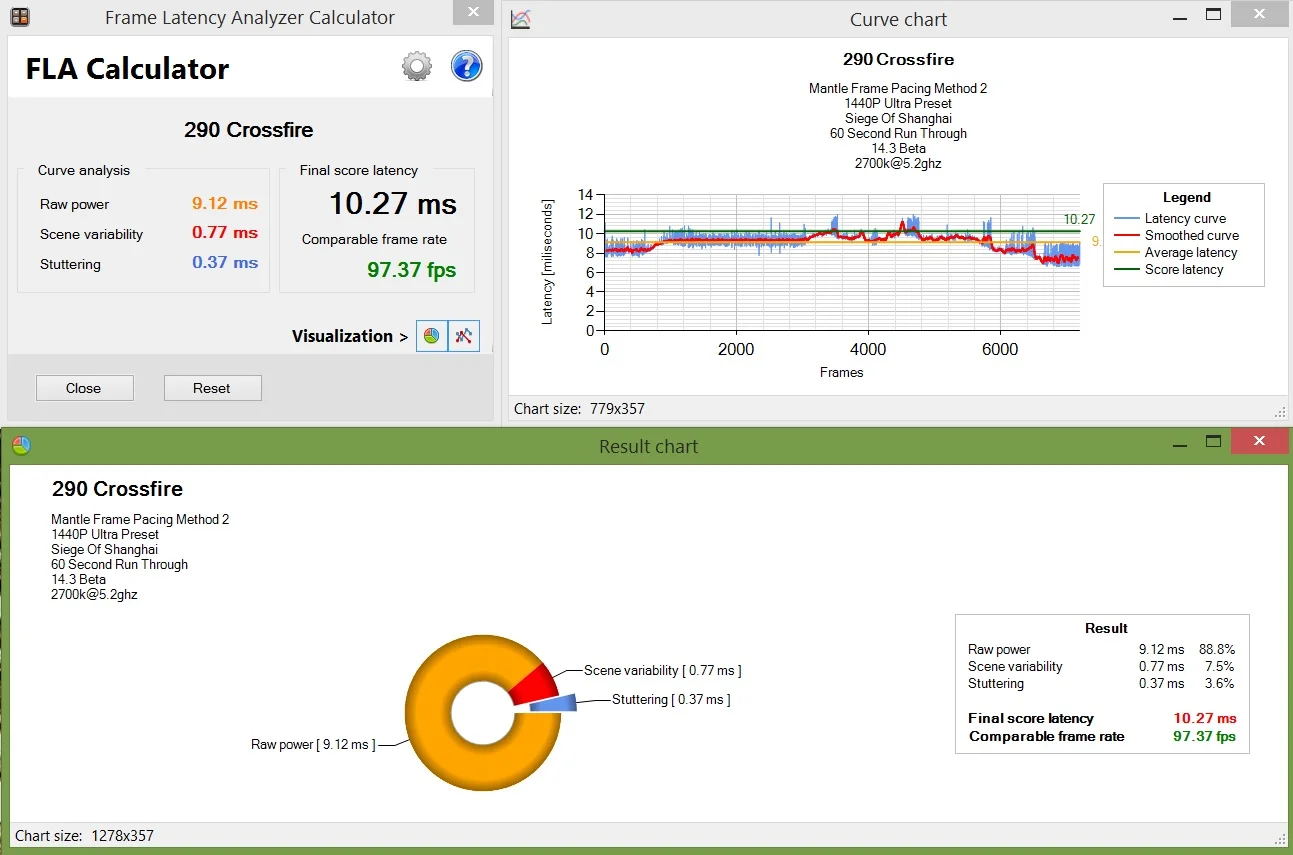Click the Chart size 779x357 status text
Screen dimensions: 1293x855
(579, 408)
